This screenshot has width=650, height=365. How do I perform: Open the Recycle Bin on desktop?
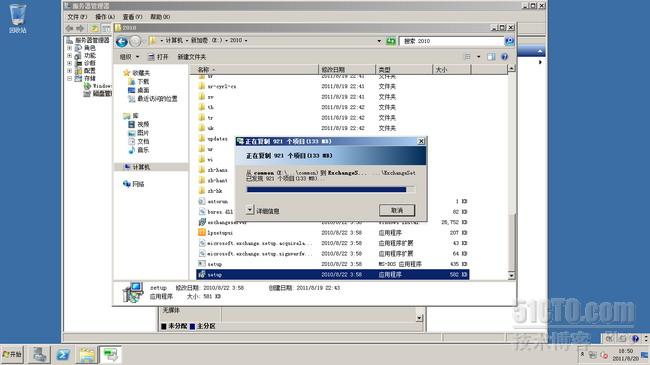point(17,18)
